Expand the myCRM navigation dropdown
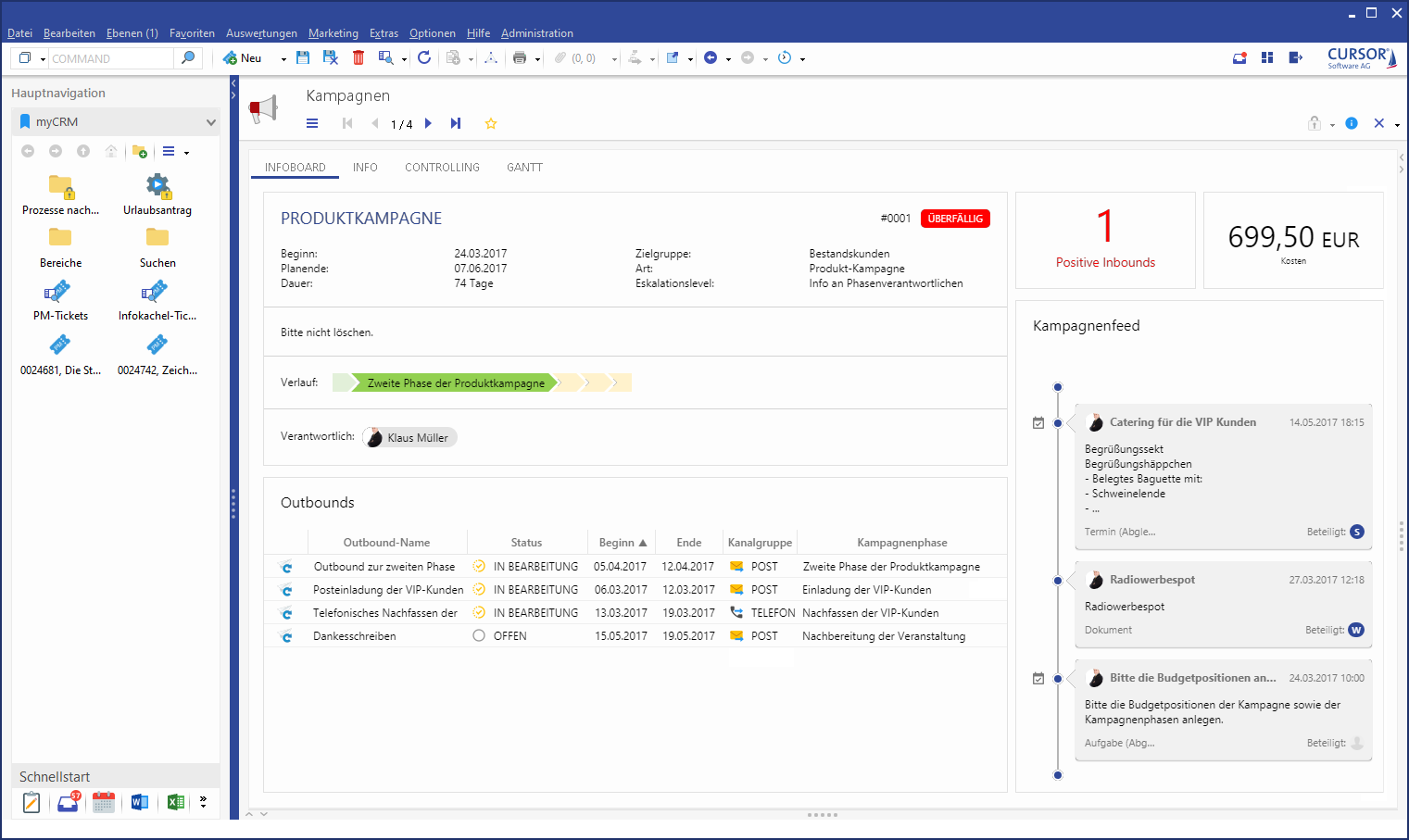Screen dimensions: 1409x840 pyautogui.click(x=210, y=122)
